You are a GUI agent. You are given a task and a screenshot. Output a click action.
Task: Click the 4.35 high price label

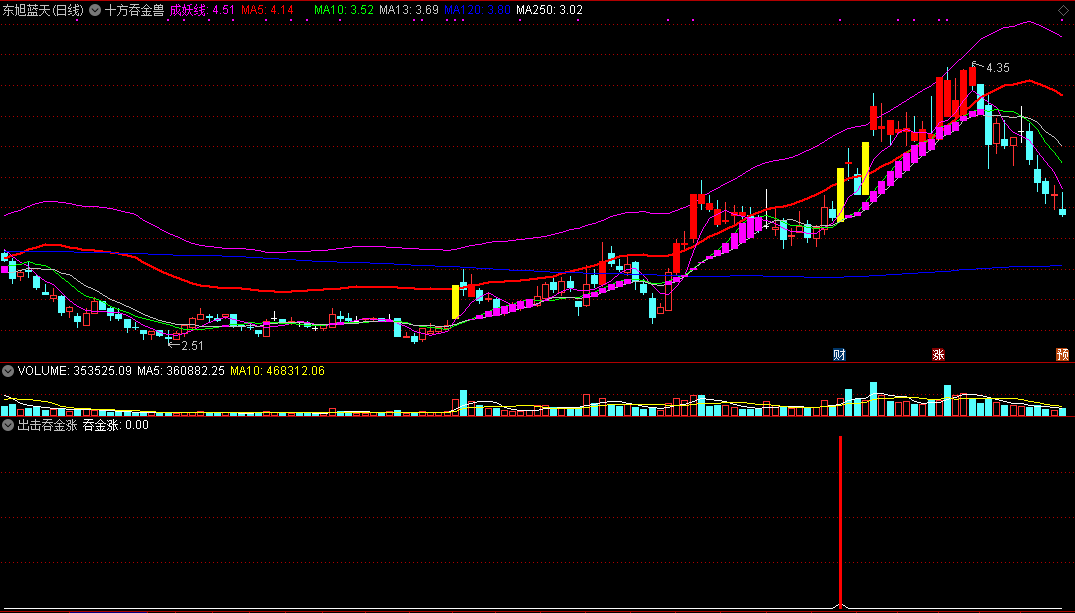(998, 68)
